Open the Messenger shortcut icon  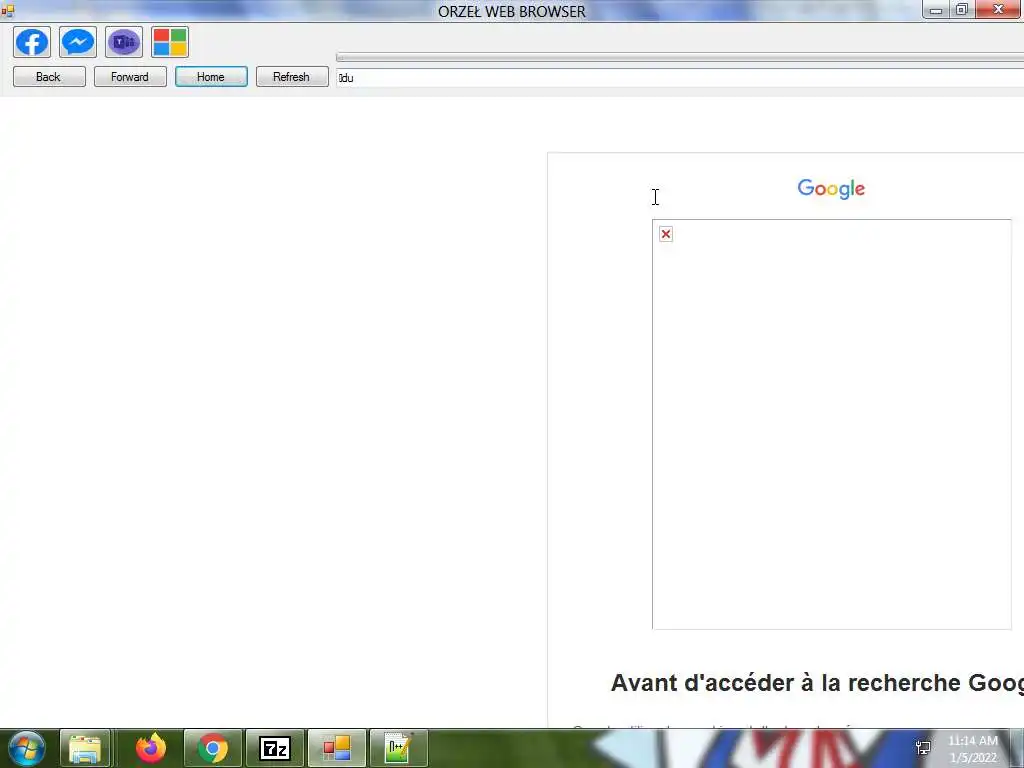tap(78, 42)
